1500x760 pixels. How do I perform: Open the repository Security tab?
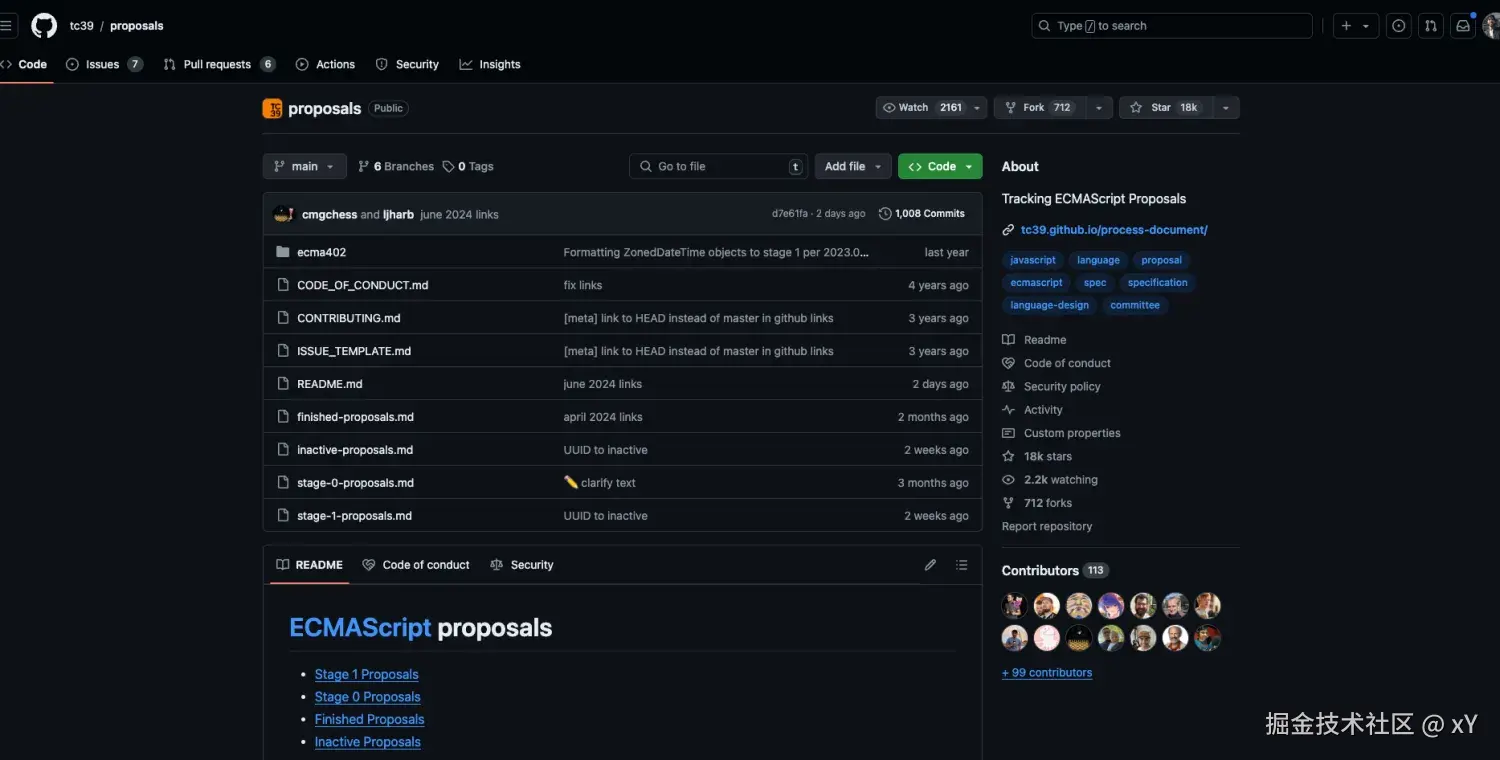click(407, 64)
